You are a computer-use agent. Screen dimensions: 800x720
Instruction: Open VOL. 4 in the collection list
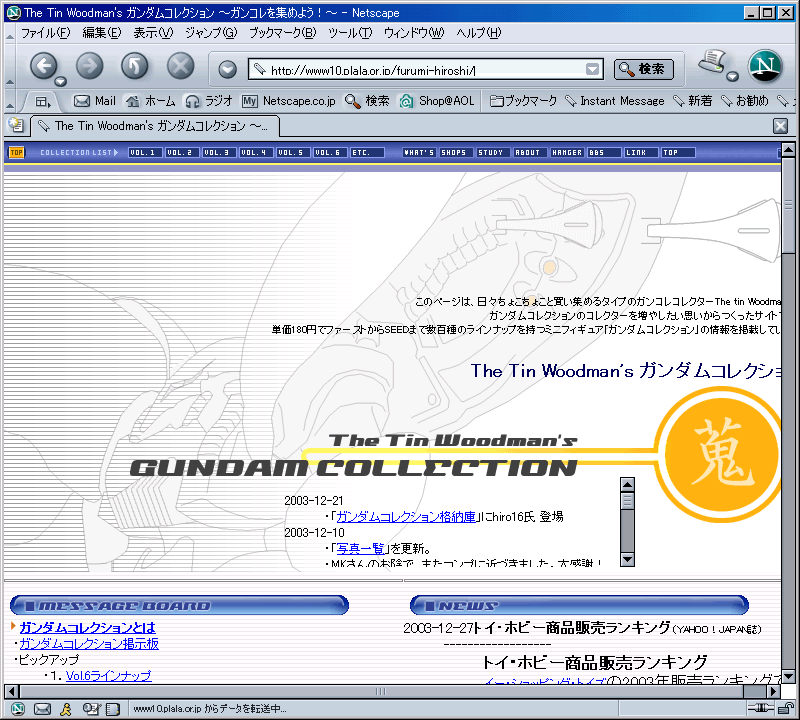(x=257, y=153)
